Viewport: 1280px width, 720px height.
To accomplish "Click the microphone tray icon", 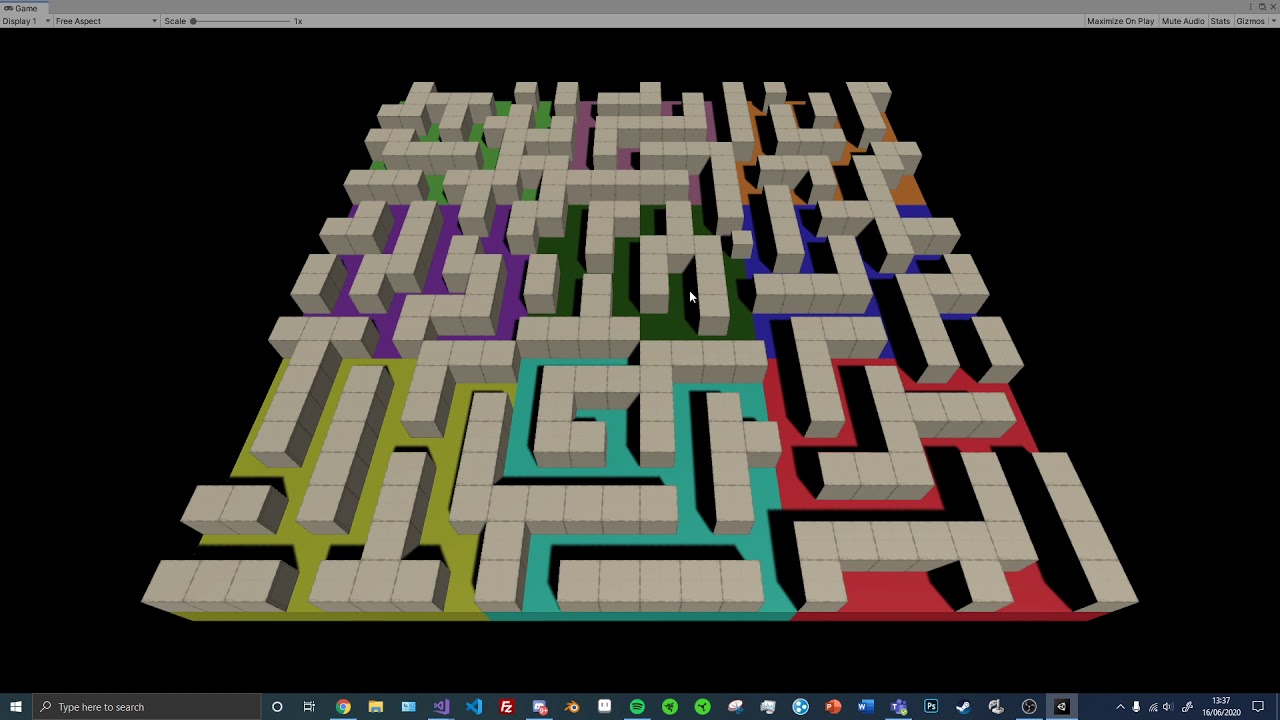I will pos(1136,707).
